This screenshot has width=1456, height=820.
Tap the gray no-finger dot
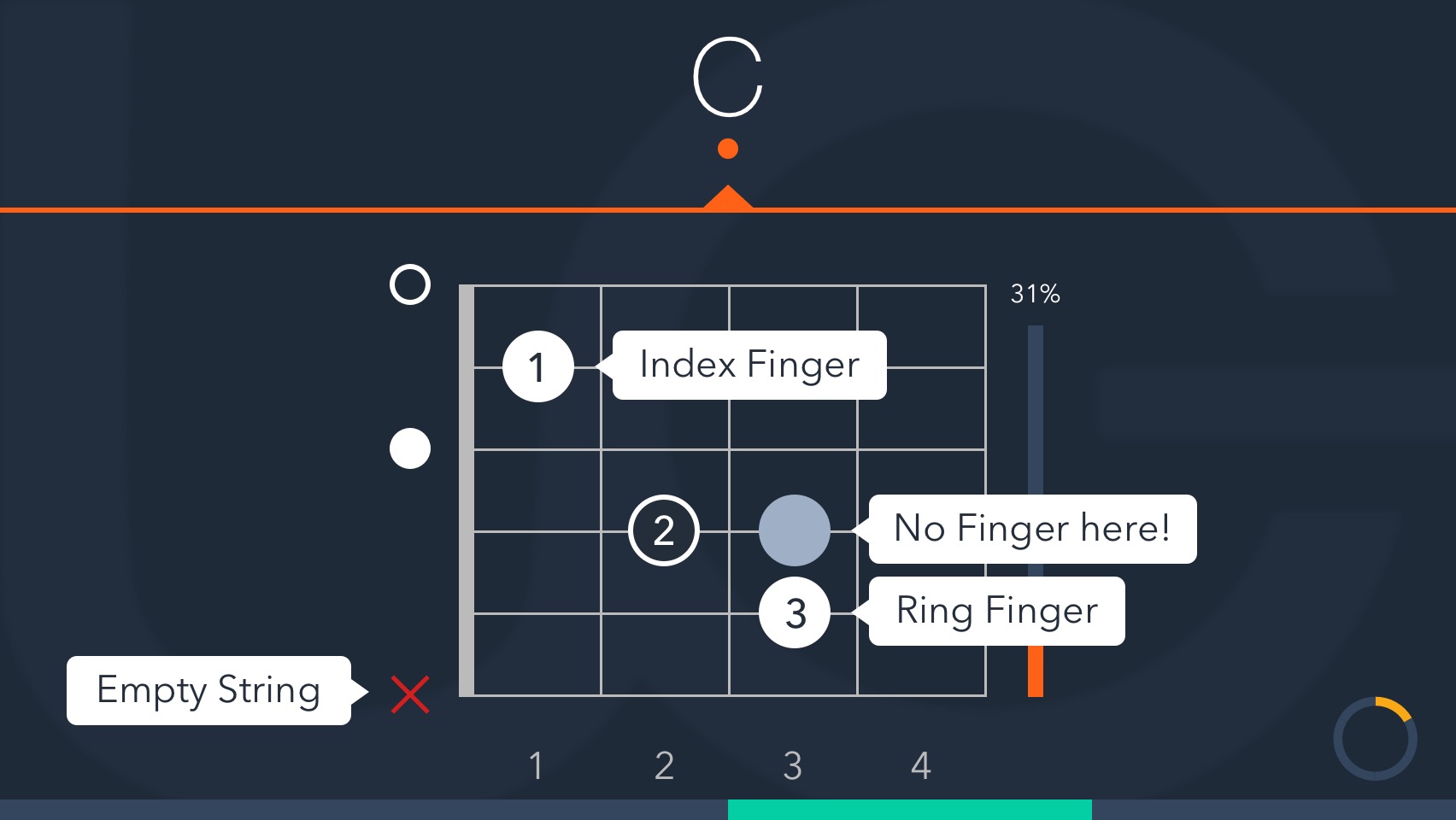coord(795,530)
